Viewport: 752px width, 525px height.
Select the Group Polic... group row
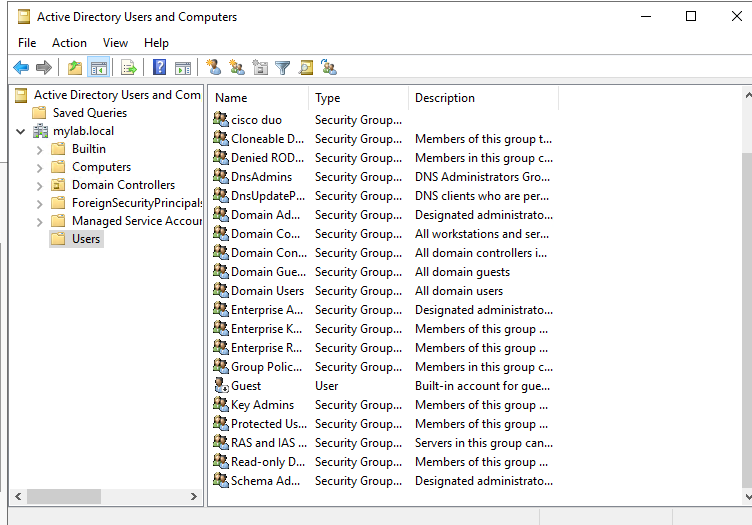pyautogui.click(x=383, y=367)
